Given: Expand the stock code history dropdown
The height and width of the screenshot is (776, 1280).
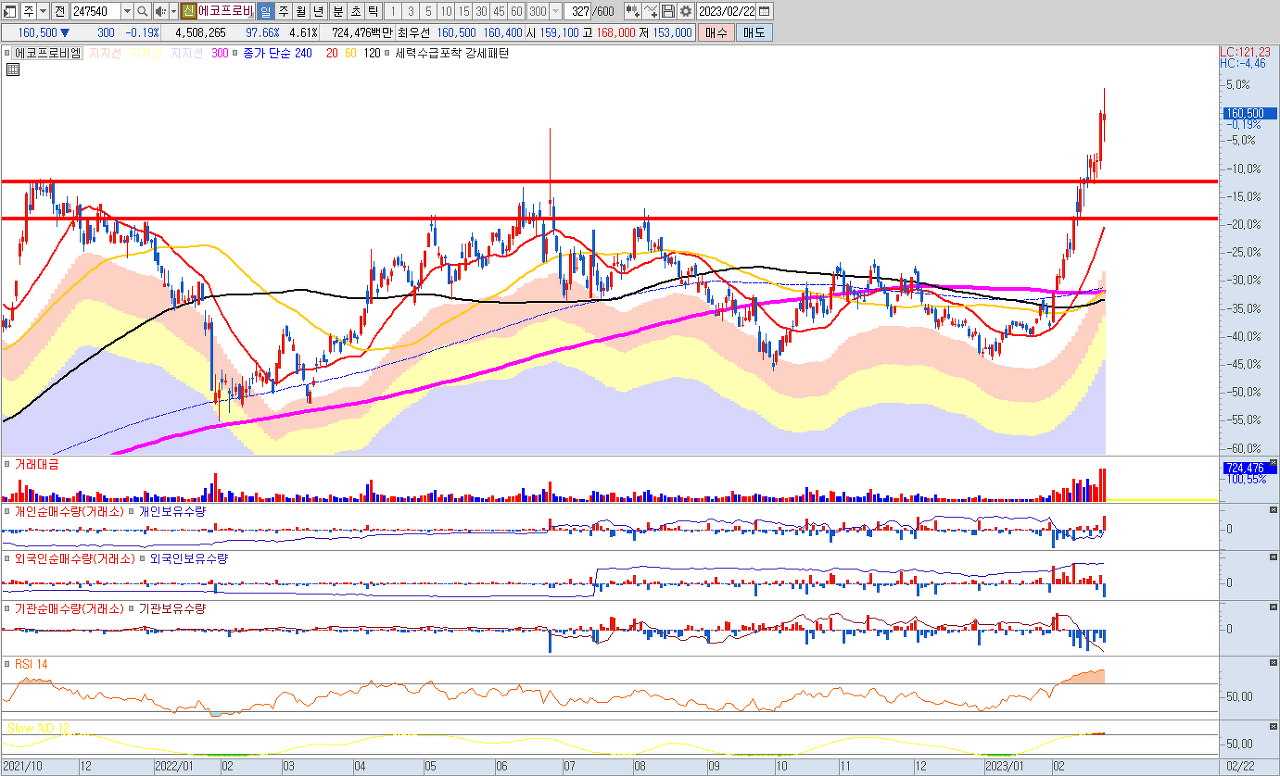Looking at the screenshot, I should point(127,11).
